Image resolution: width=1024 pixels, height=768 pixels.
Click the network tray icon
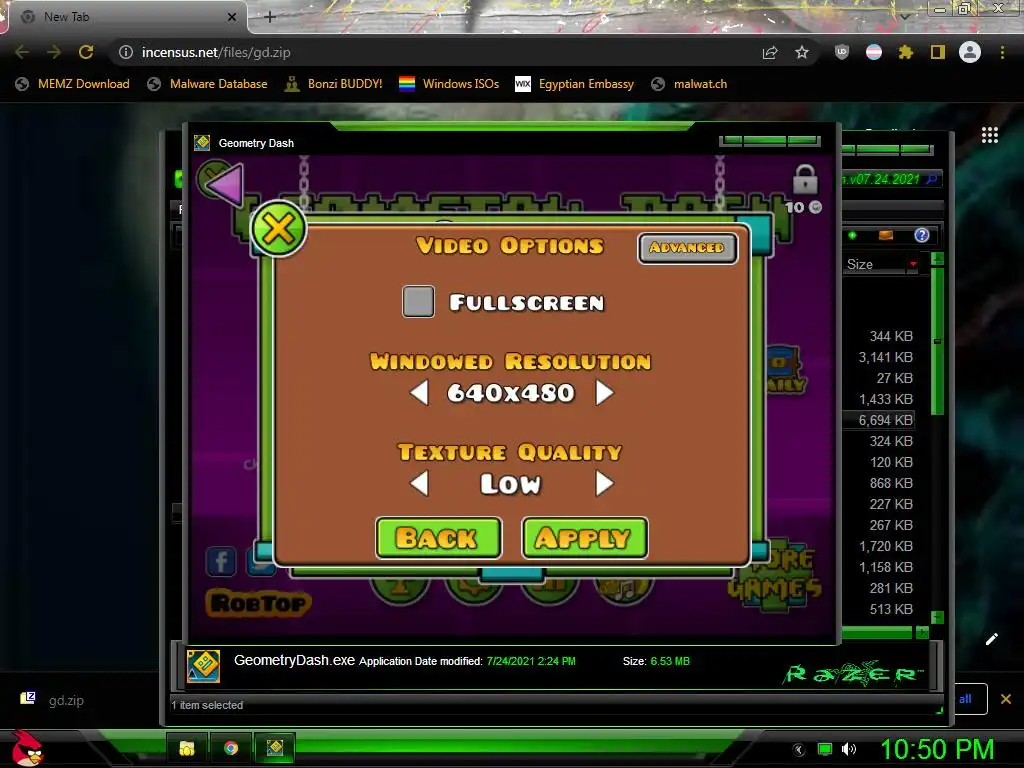click(x=825, y=749)
